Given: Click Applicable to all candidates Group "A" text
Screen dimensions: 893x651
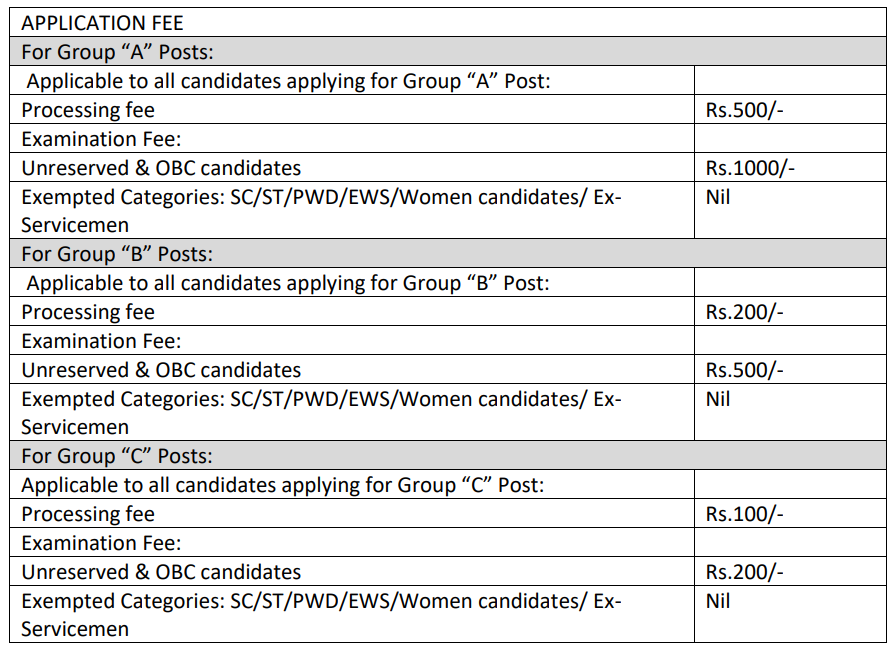Looking at the screenshot, I should (x=289, y=81).
